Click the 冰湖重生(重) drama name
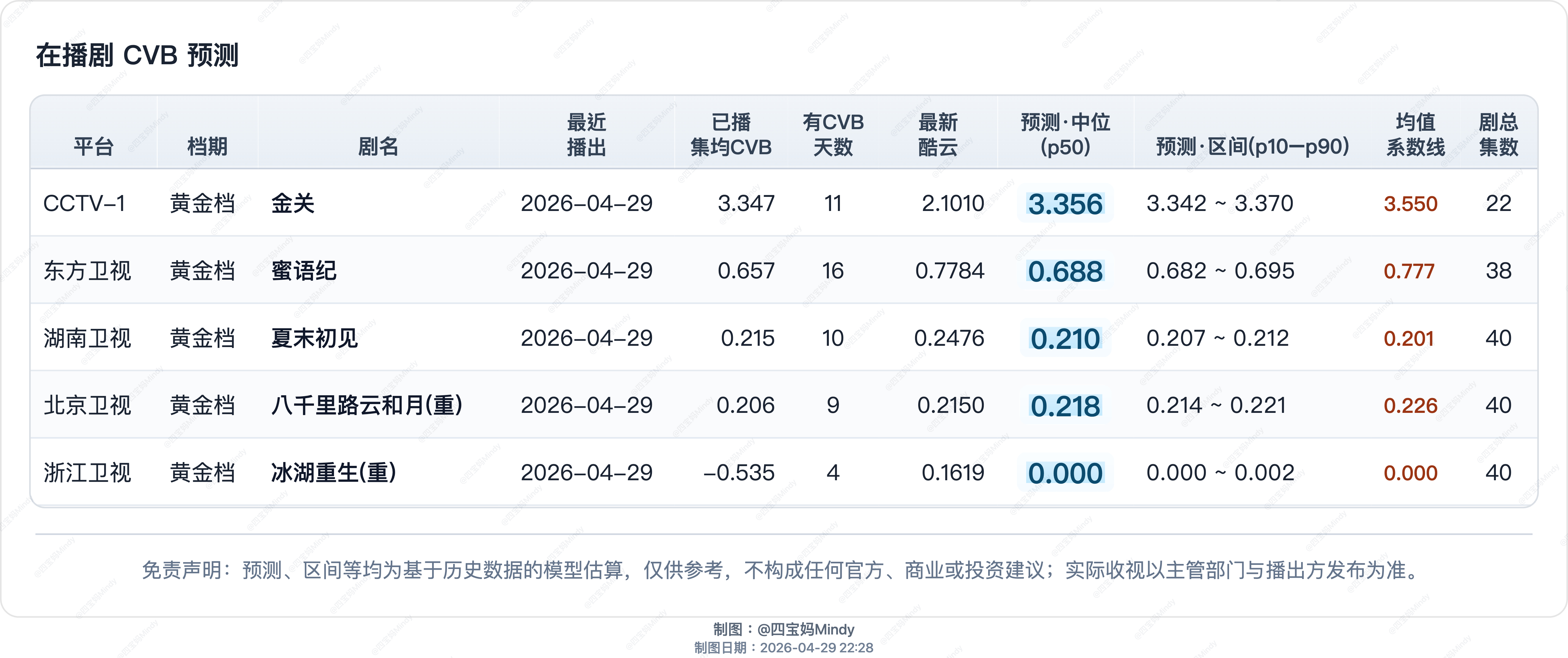This screenshot has width=1568, height=658. click(334, 473)
